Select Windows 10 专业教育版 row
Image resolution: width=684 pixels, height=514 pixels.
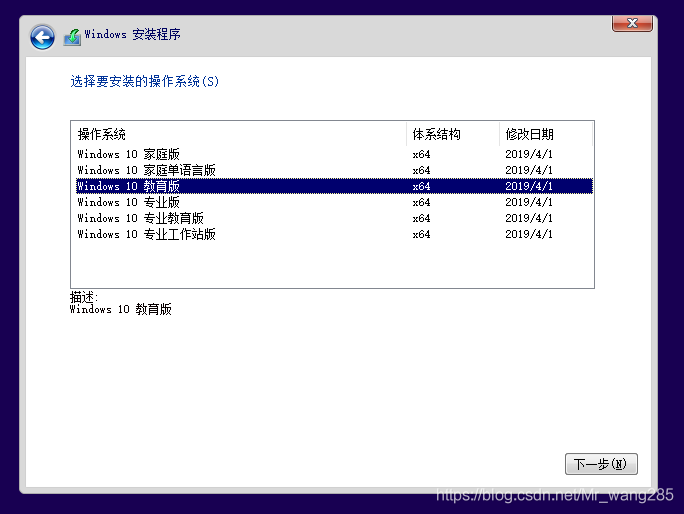pos(334,218)
